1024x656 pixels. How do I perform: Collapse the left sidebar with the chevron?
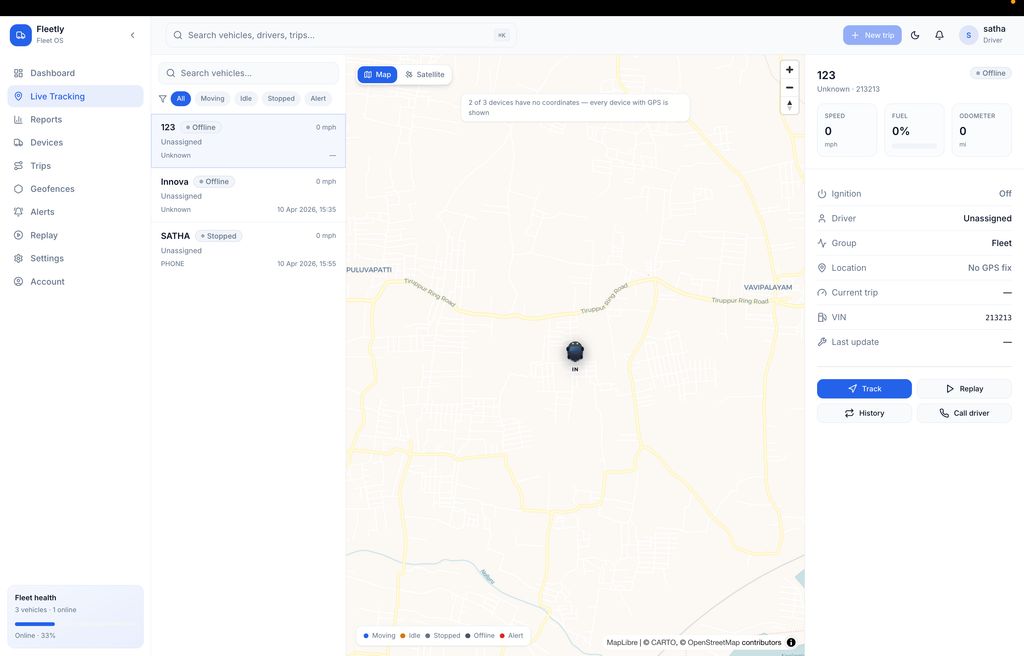pyautogui.click(x=132, y=33)
